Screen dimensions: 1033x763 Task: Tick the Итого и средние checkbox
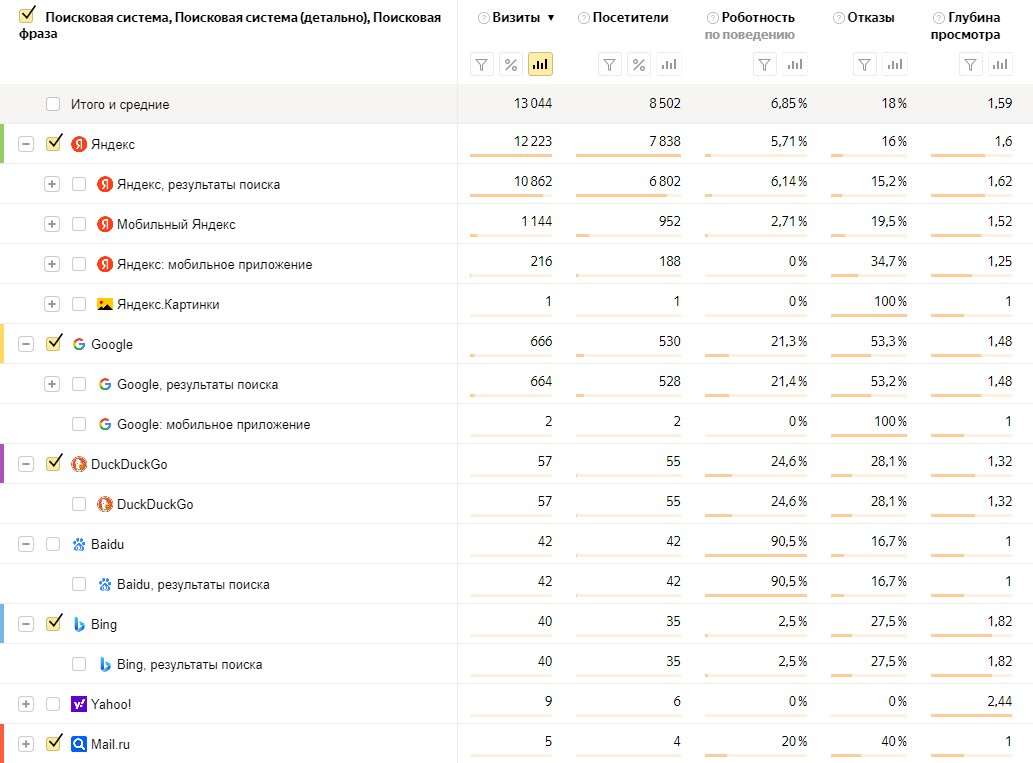pos(52,104)
